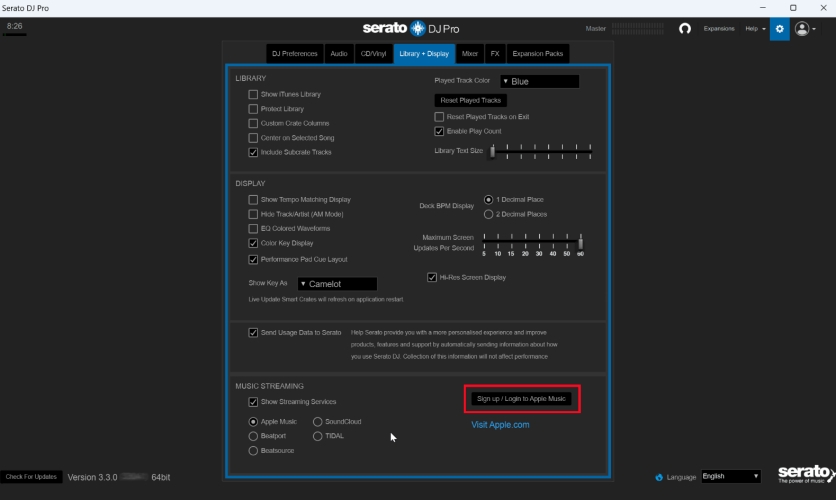This screenshot has height=500, width=836.
Task: Toggle Protect Library checkbox
Action: point(253,109)
